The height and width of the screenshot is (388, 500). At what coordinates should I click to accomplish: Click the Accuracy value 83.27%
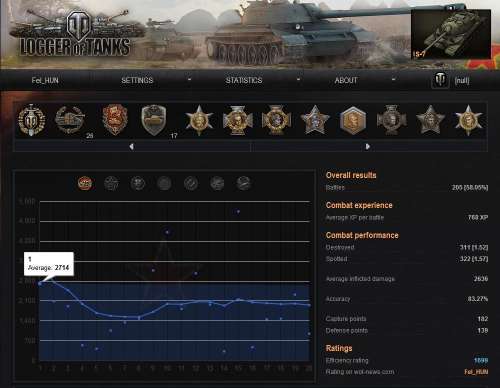[x=478, y=299]
